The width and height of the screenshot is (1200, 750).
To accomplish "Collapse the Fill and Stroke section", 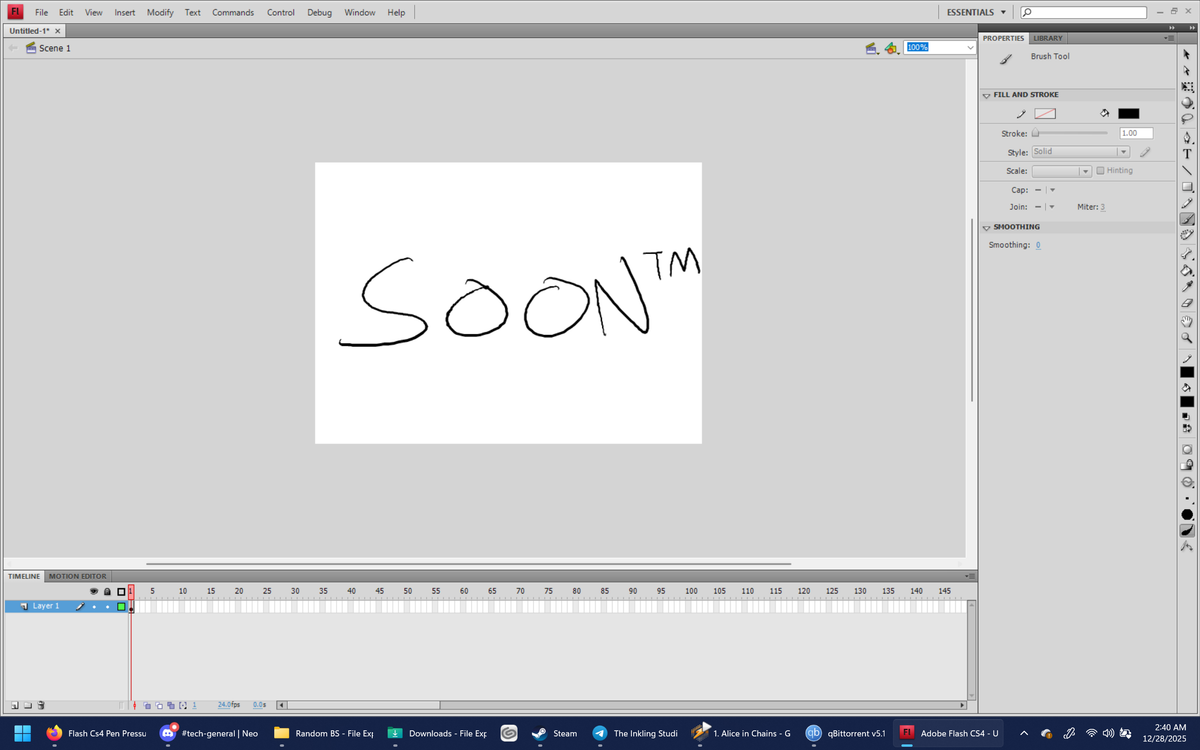I will pos(987,95).
